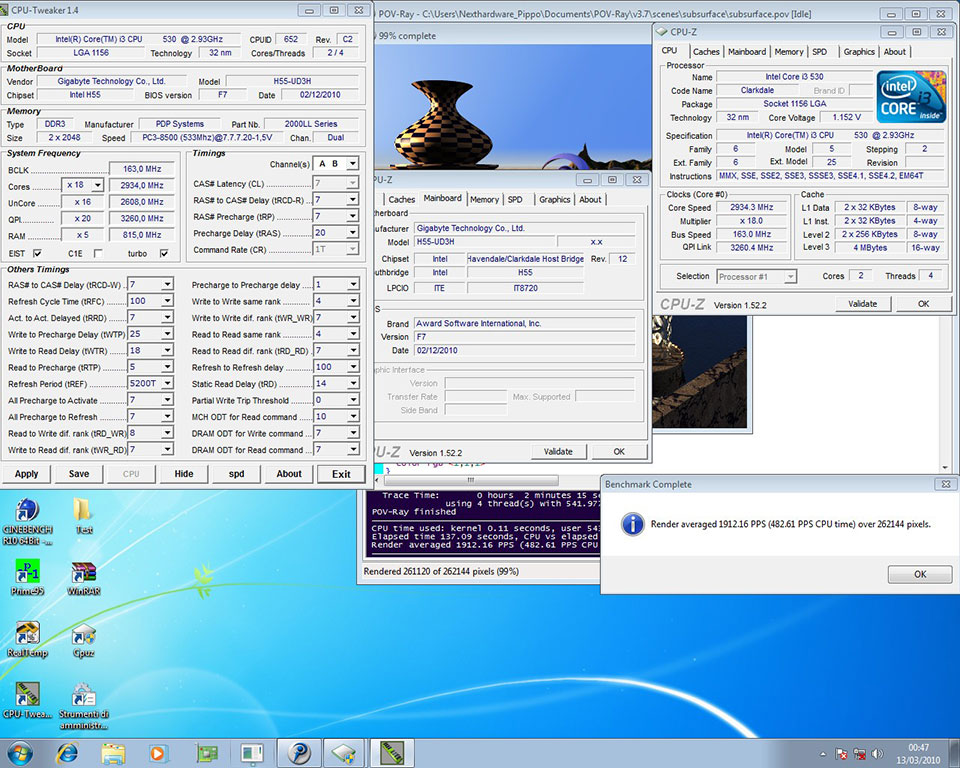
Task: Click the Intel Core i3 logo in CPU-Z
Action: click(911, 96)
